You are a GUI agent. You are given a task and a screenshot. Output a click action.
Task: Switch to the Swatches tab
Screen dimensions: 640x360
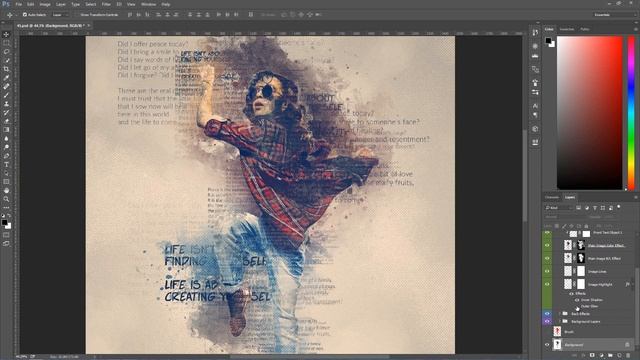[x=567, y=29]
